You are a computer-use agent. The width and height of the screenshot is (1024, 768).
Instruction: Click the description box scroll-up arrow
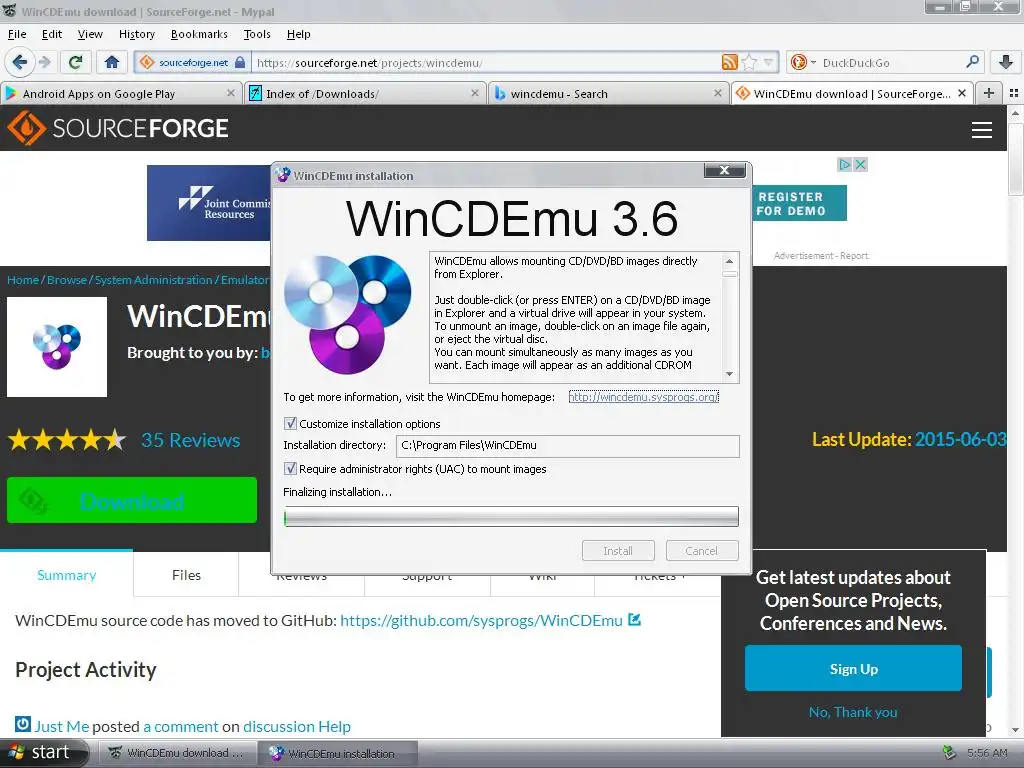[729, 261]
